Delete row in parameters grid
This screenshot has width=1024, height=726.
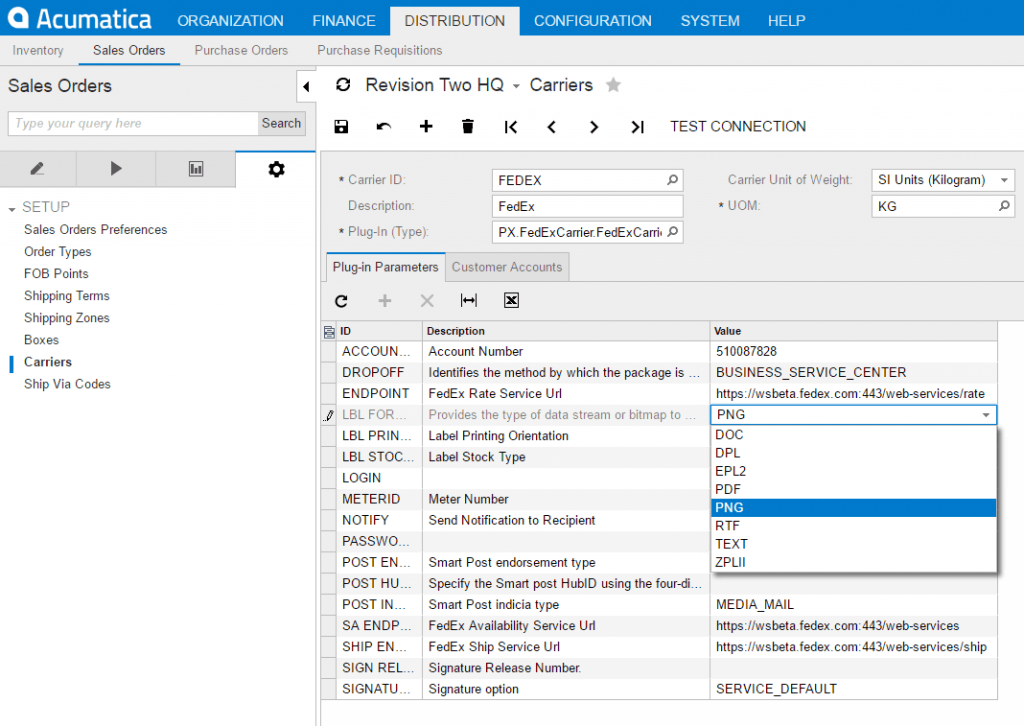coord(427,300)
